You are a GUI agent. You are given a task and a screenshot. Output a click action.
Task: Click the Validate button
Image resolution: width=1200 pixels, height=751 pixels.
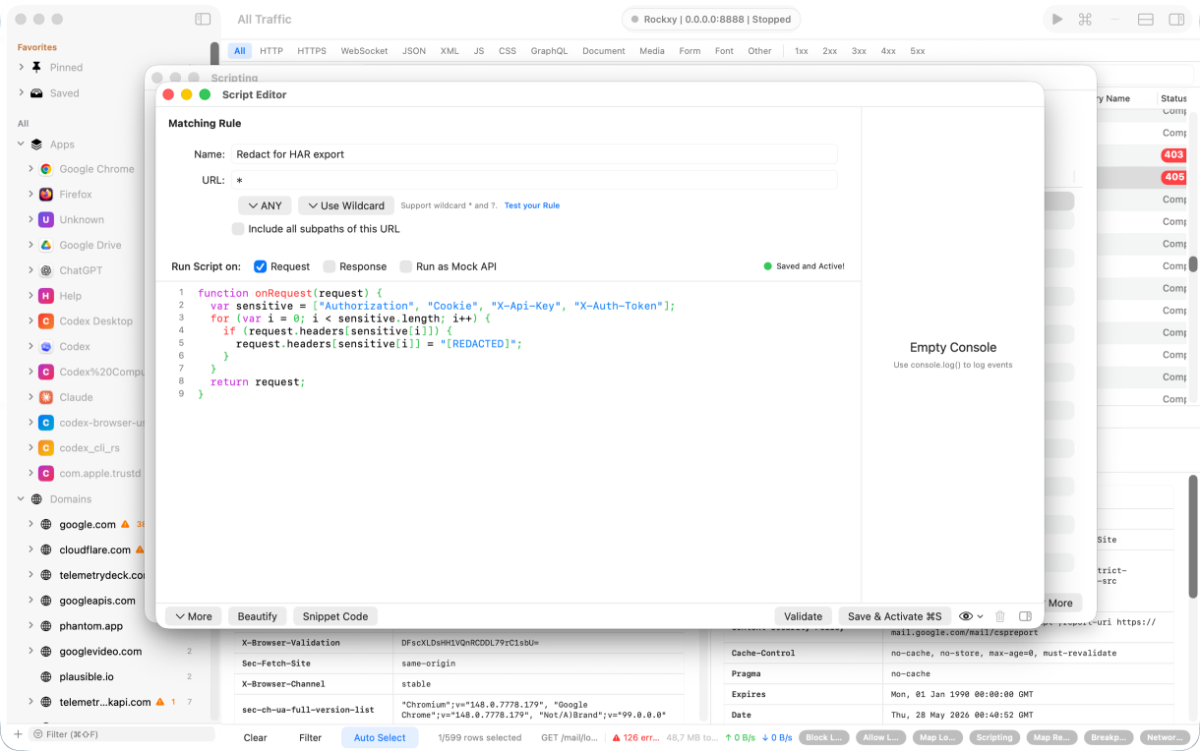803,616
